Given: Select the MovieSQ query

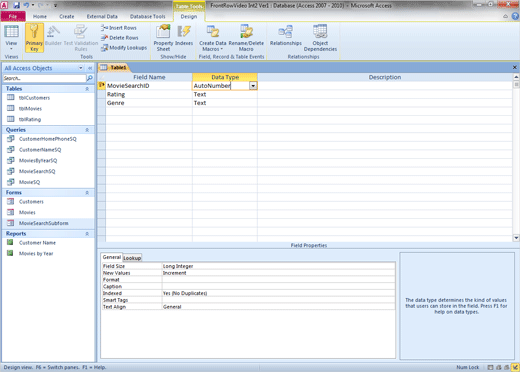Looking at the screenshot, I should point(29,182).
